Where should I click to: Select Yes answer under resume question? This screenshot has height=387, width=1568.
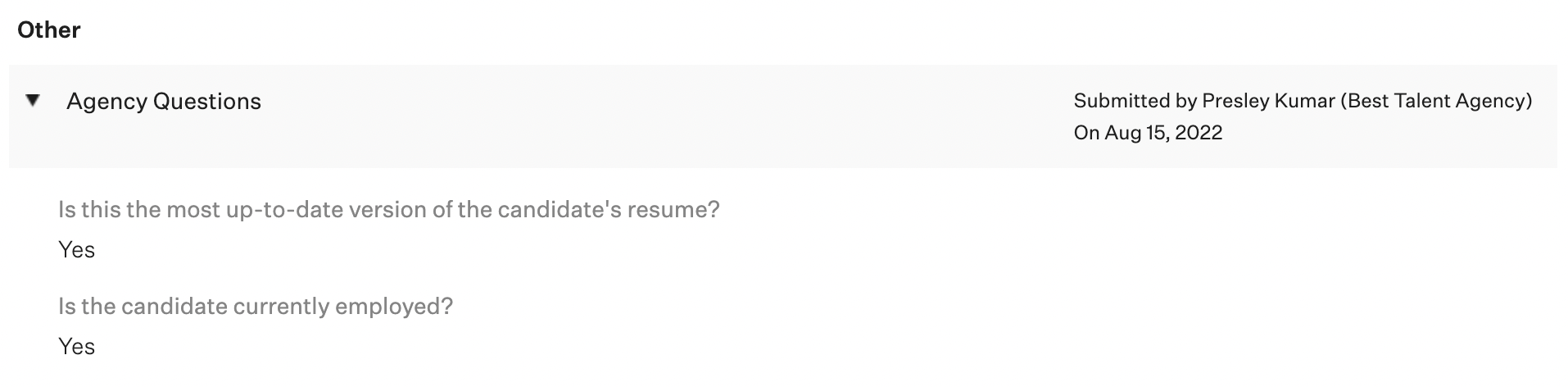(77, 249)
